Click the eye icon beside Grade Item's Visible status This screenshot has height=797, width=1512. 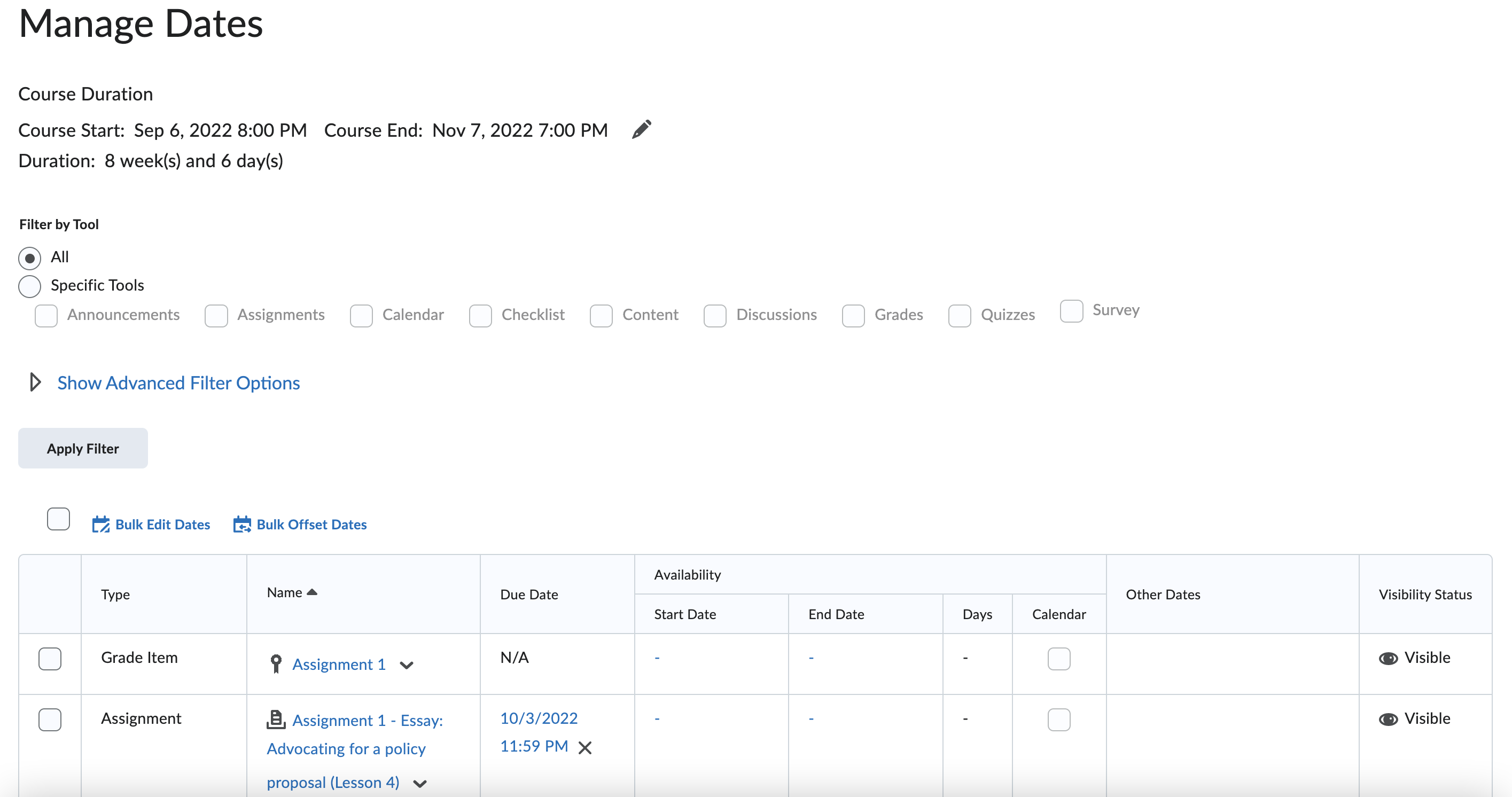pos(1389,658)
